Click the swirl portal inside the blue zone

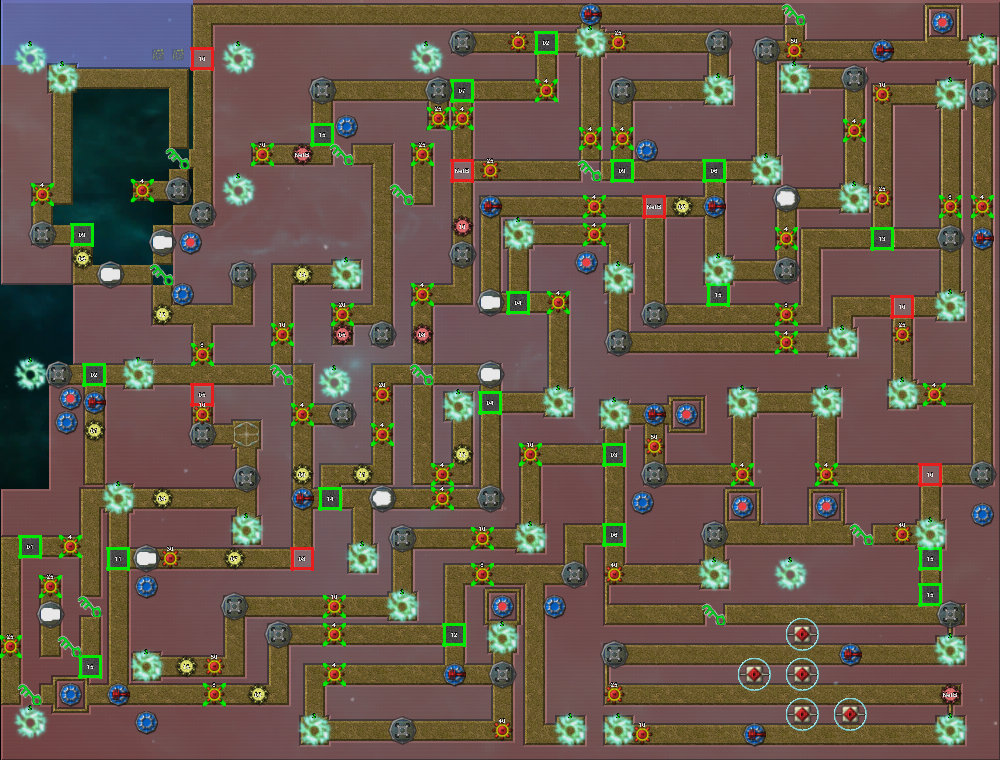tap(30, 57)
